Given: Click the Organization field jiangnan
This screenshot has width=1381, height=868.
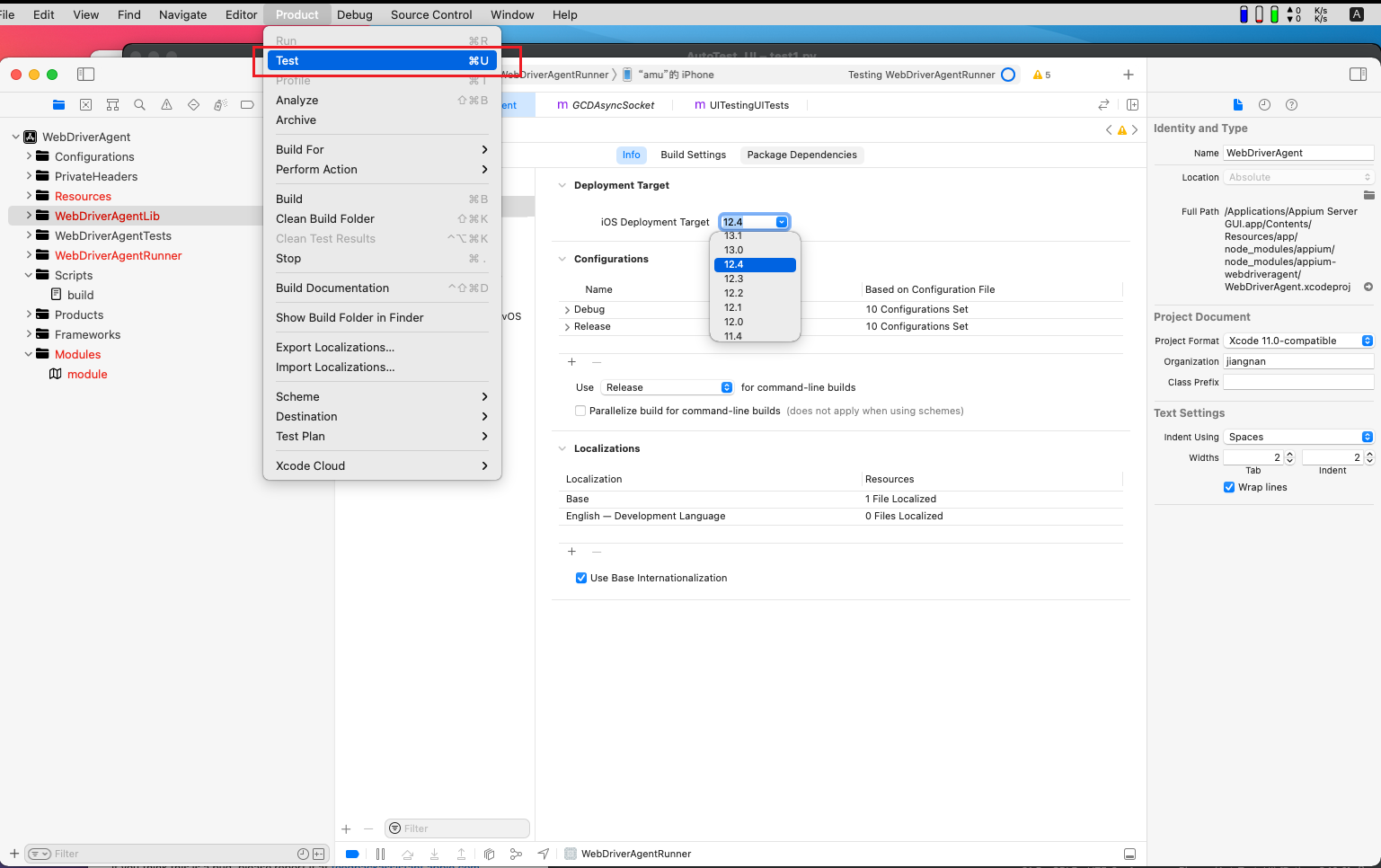Looking at the screenshot, I should coord(1298,361).
